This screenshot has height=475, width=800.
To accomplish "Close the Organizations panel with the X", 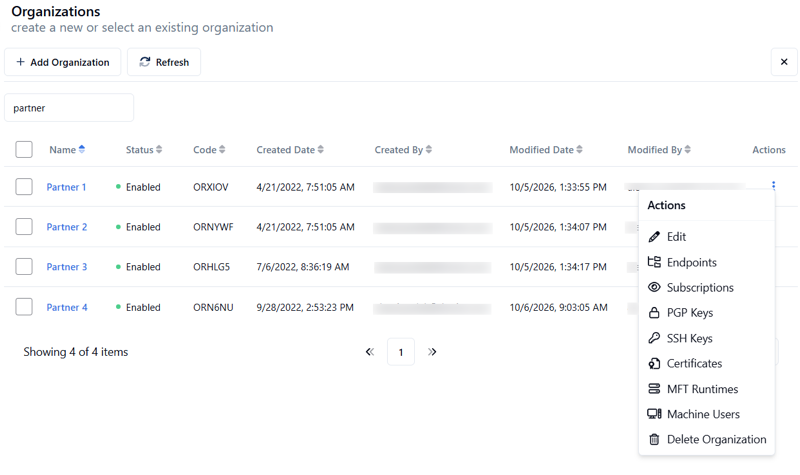I will pyautogui.click(x=784, y=62).
